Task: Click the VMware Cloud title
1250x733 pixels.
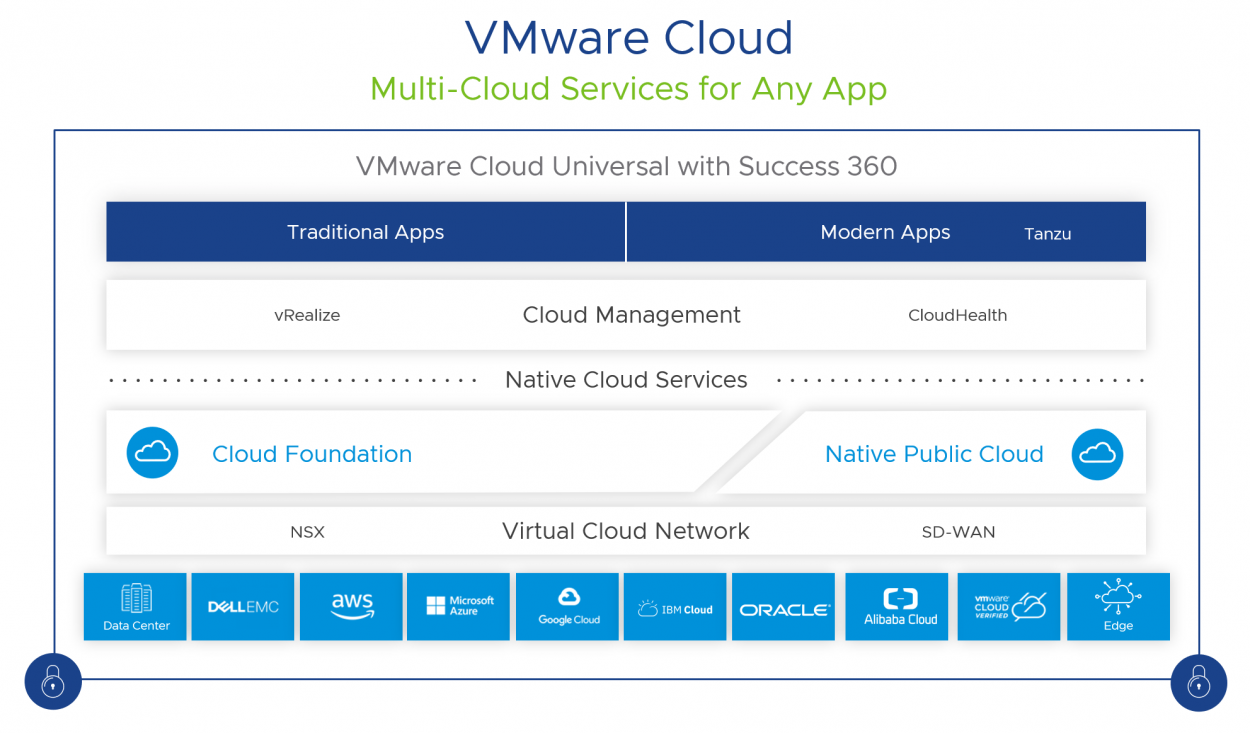Action: [629, 38]
